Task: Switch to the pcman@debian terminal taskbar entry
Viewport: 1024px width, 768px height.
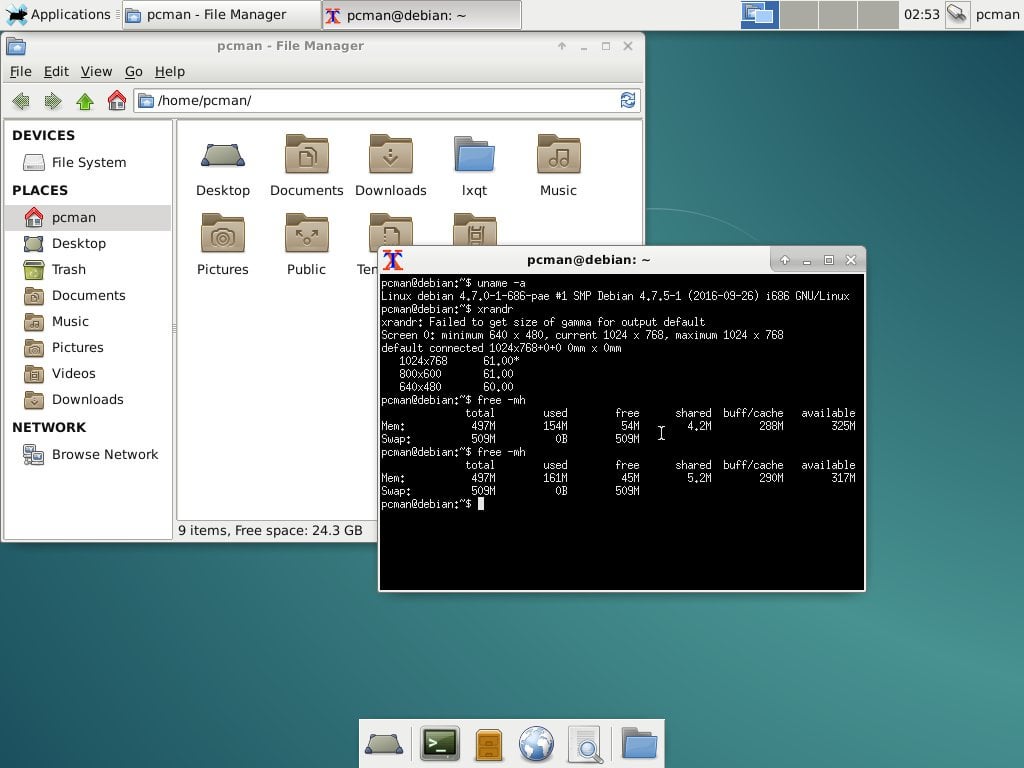Action: (x=420, y=14)
